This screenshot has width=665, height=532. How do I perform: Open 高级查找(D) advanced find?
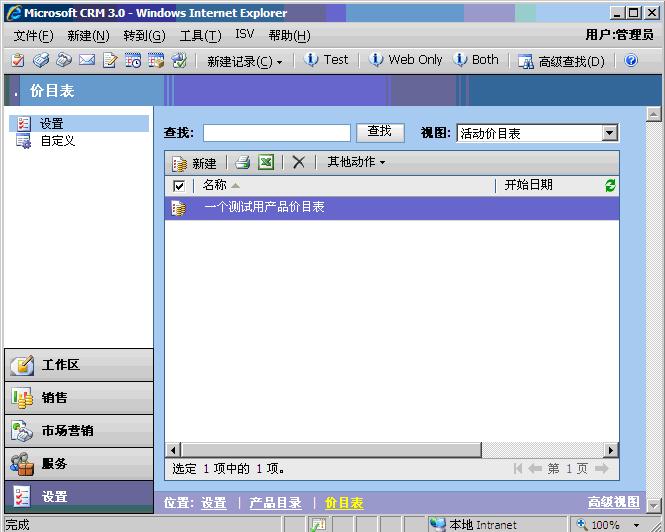561,62
